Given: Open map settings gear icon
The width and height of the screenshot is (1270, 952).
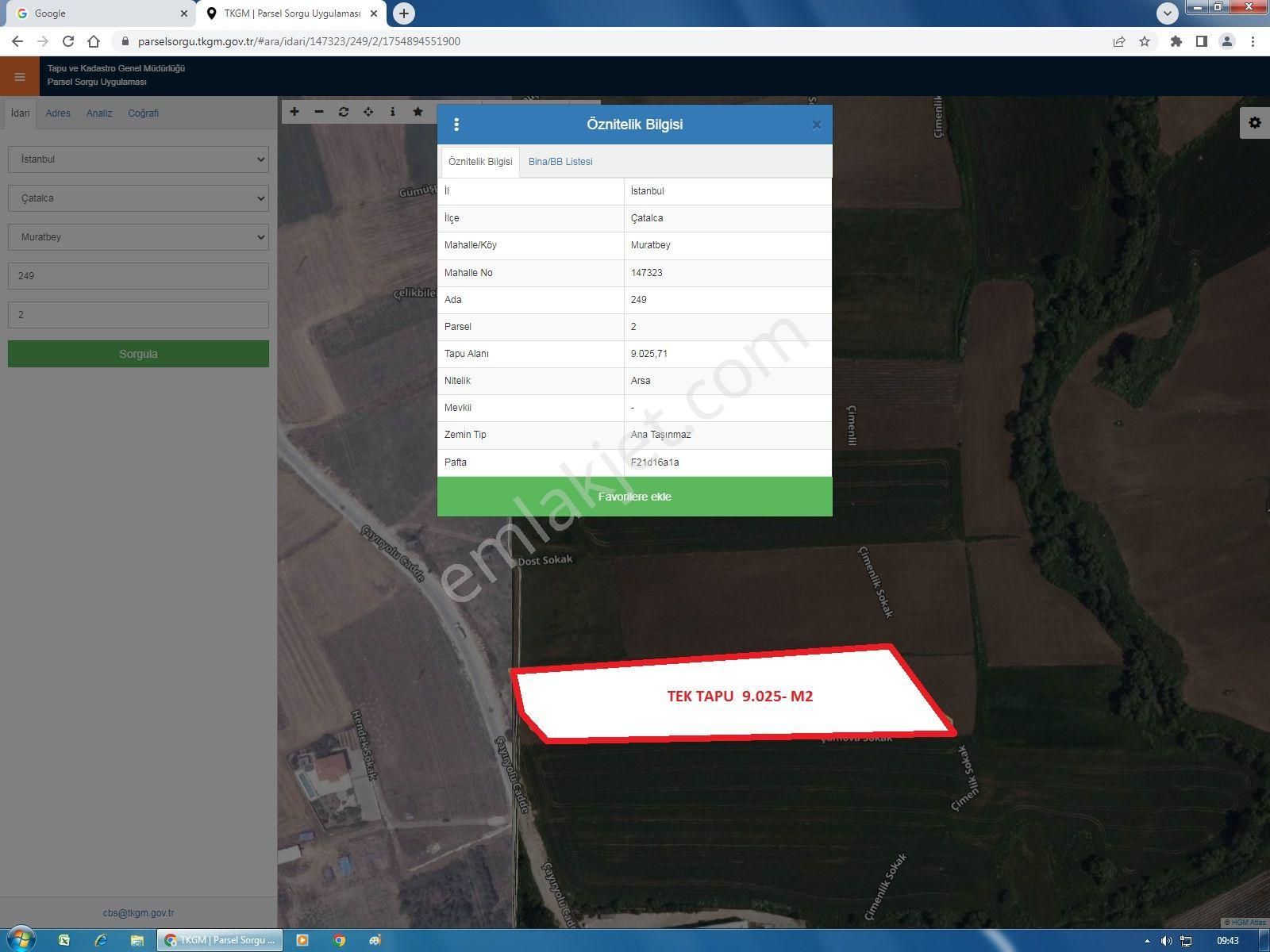Looking at the screenshot, I should coord(1255,123).
